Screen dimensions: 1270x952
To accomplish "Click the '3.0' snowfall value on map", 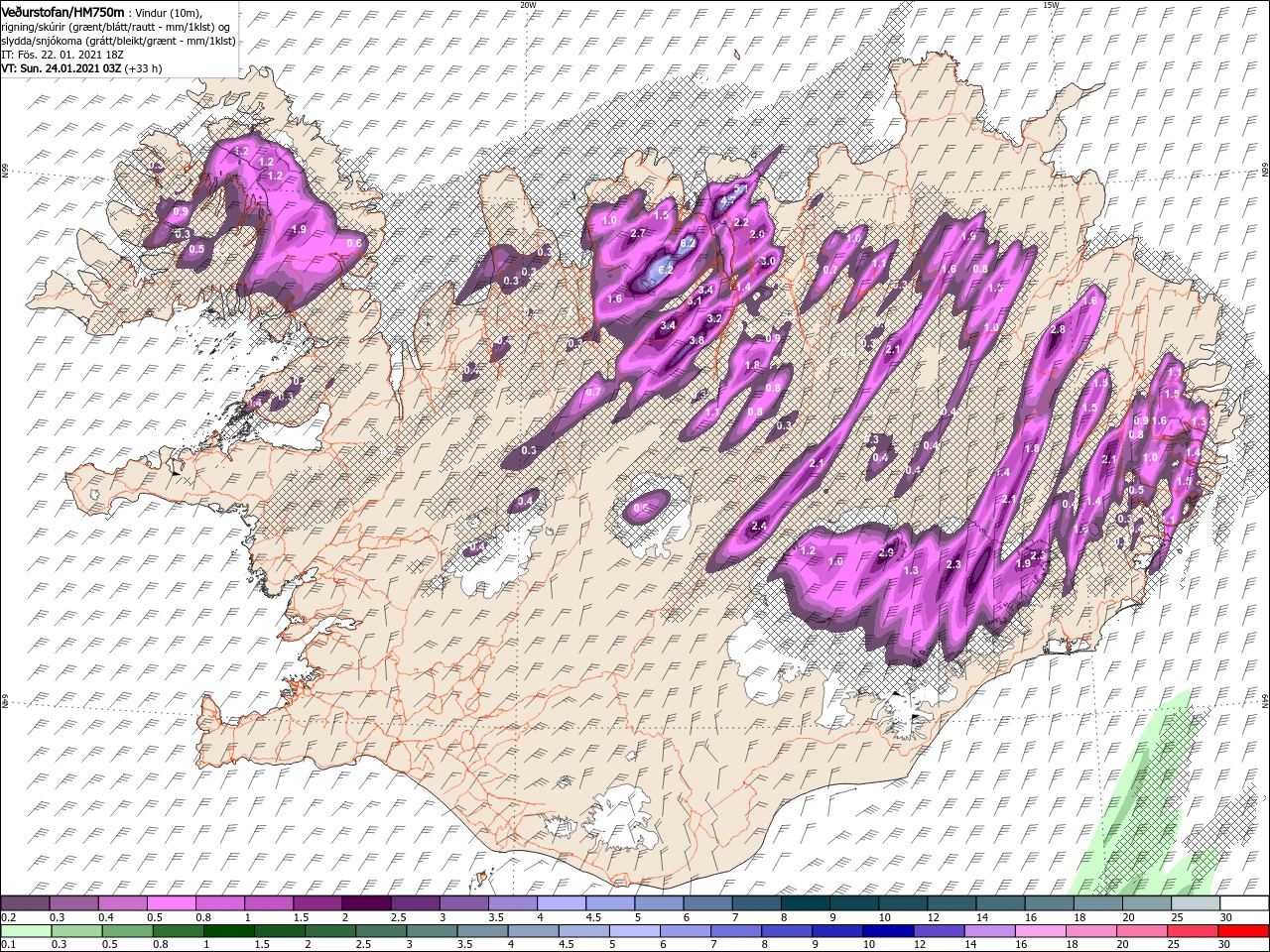I will [767, 261].
